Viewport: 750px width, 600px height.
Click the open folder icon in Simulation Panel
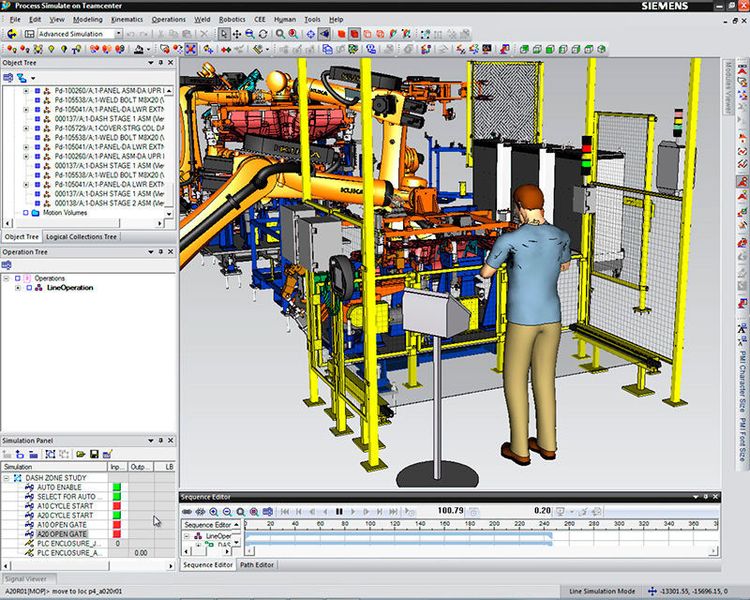tap(81, 454)
